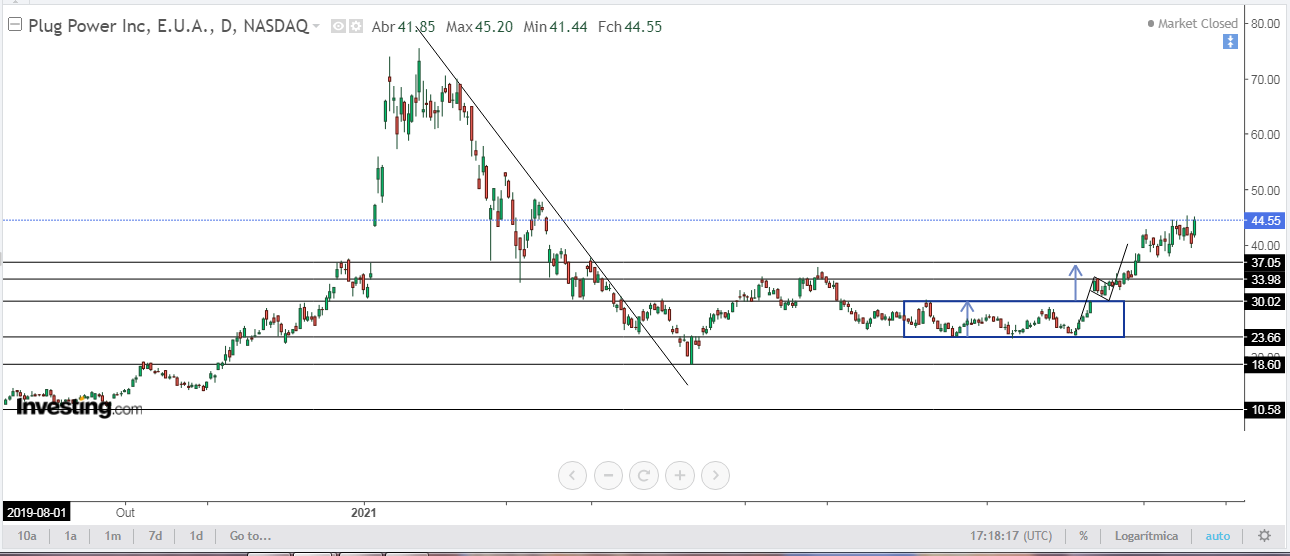Click the 33.98 price level label
Image resolution: width=1290 pixels, height=556 pixels.
pyautogui.click(x=1266, y=279)
